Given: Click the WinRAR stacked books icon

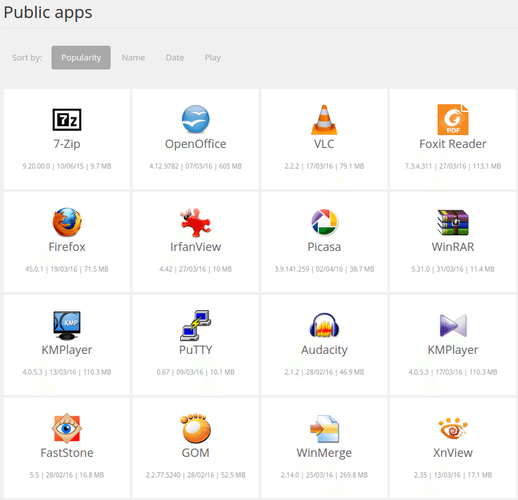Looking at the screenshot, I should [x=453, y=222].
